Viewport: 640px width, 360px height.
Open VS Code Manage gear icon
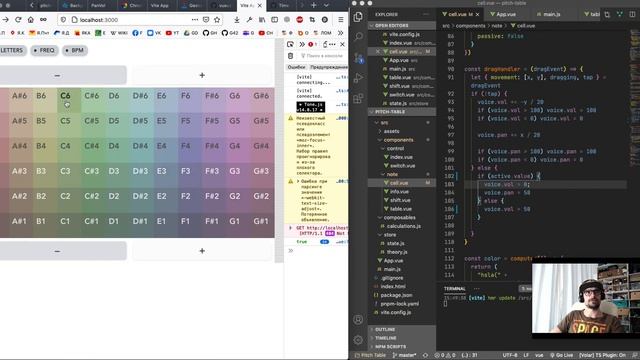[358, 340]
